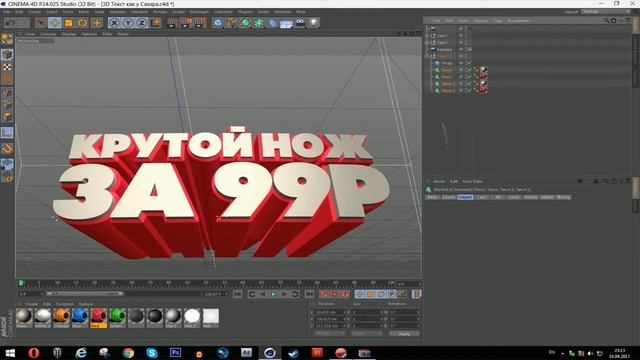Click the coordinate system icon beside Z
Screen dimensions: 640x360
(156, 22)
